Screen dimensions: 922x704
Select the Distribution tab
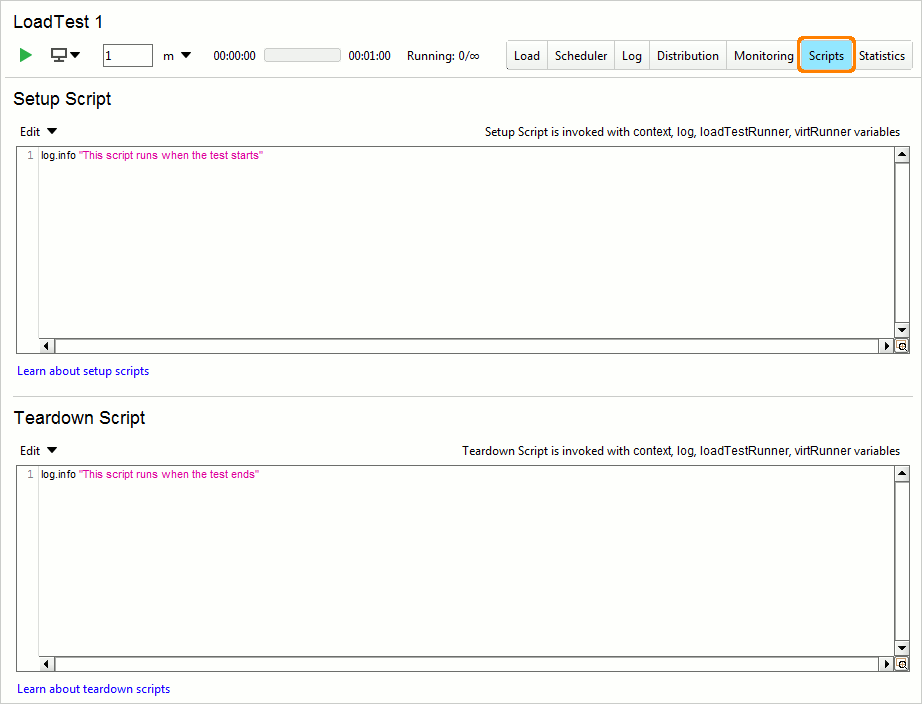687,55
